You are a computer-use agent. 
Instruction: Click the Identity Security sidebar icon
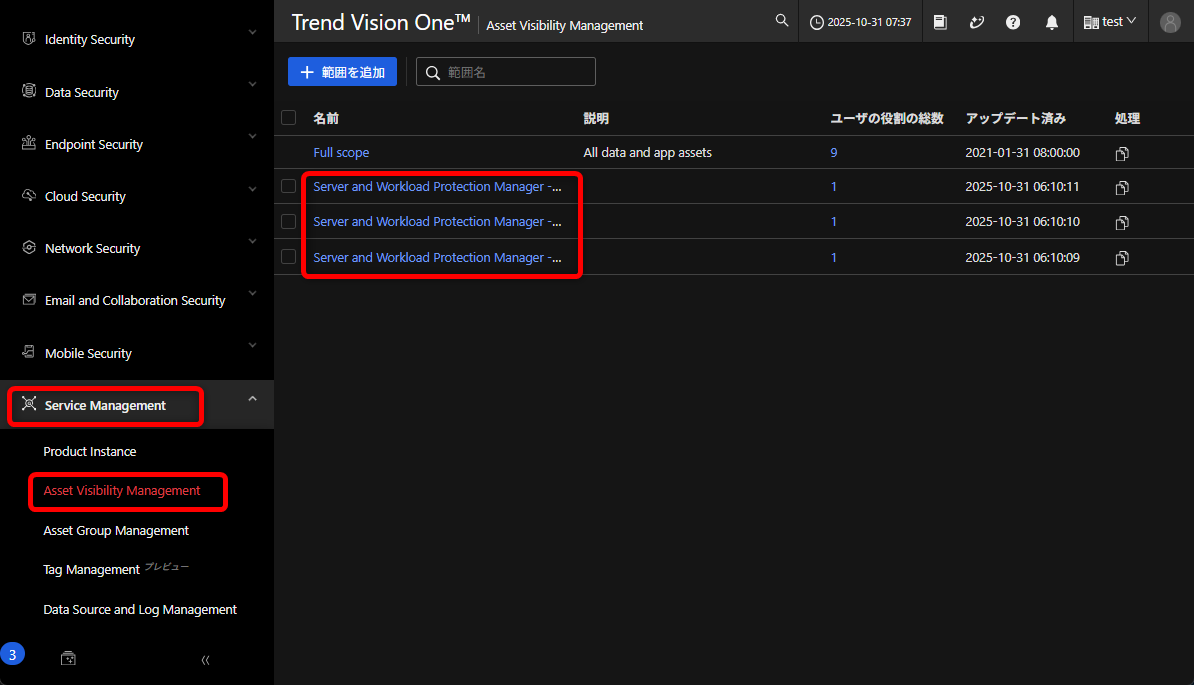pos(29,38)
